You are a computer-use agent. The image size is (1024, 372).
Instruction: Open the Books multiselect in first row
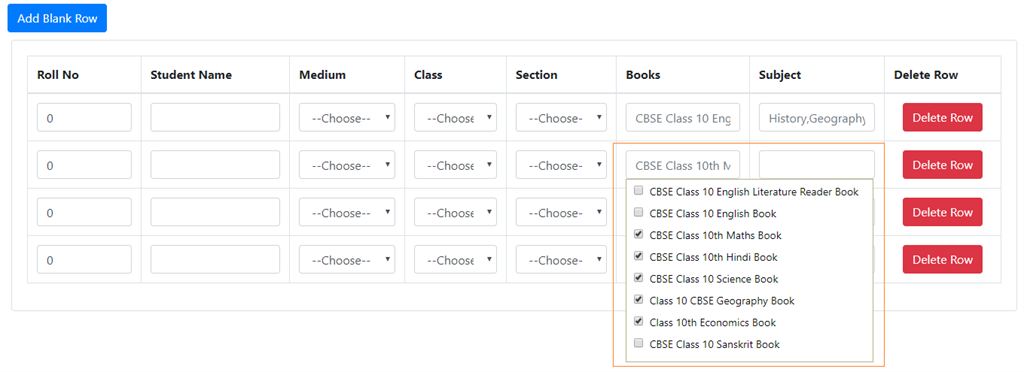tap(683, 117)
